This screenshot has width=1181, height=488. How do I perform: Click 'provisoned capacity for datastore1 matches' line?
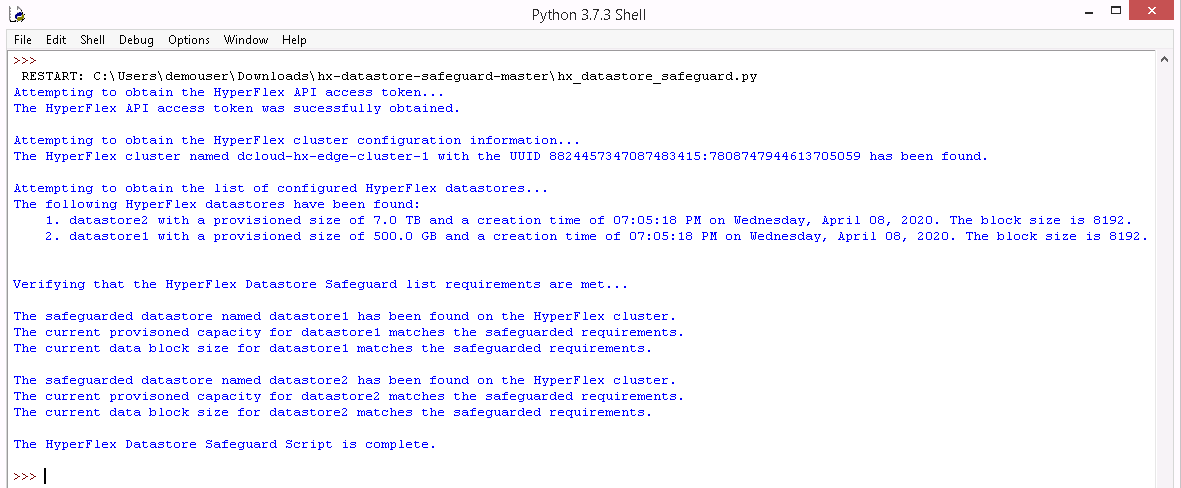349,332
